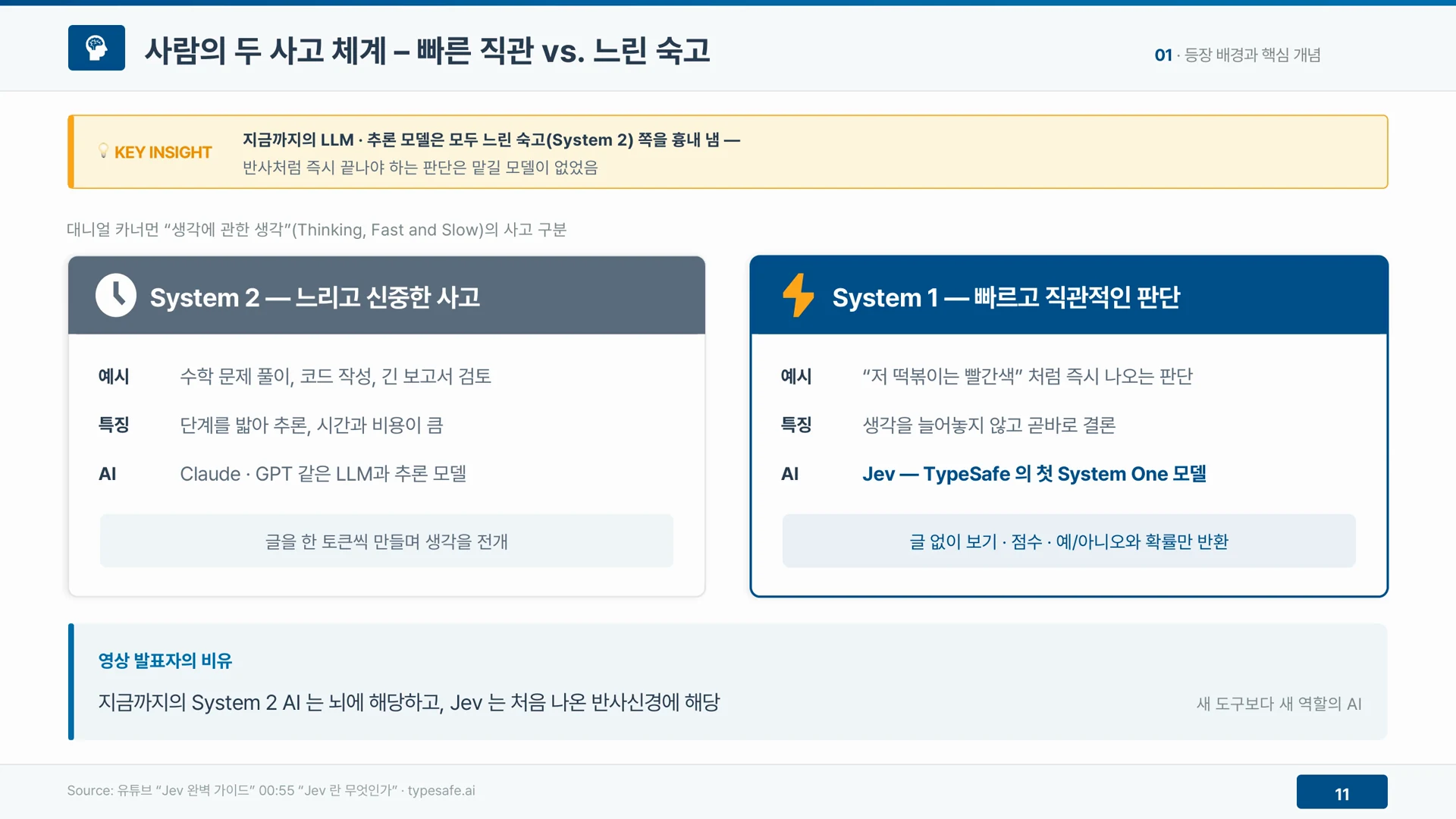Click Jev — TypeSafe 의 첫 System One 모델
1456x819 pixels.
pos(1034,474)
